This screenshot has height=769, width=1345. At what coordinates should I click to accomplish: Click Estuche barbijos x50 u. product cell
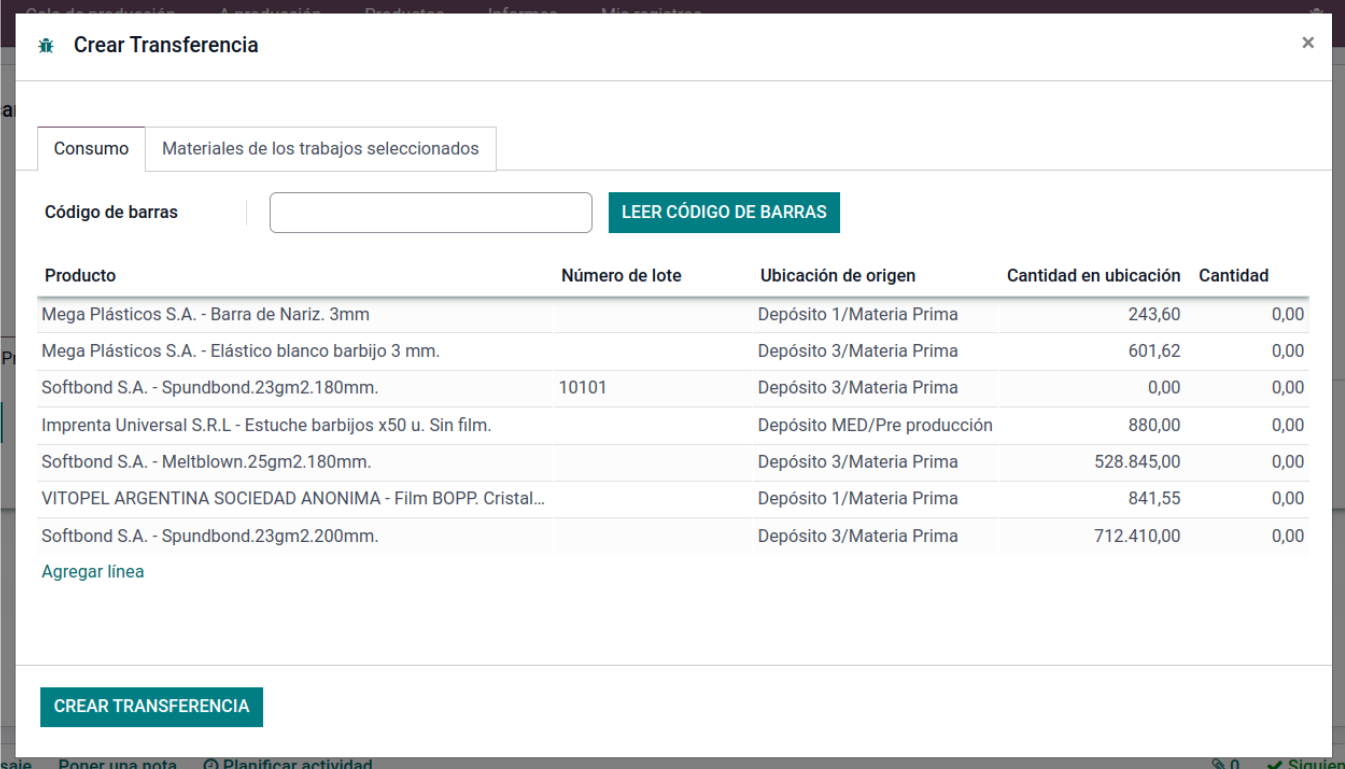click(x=266, y=426)
